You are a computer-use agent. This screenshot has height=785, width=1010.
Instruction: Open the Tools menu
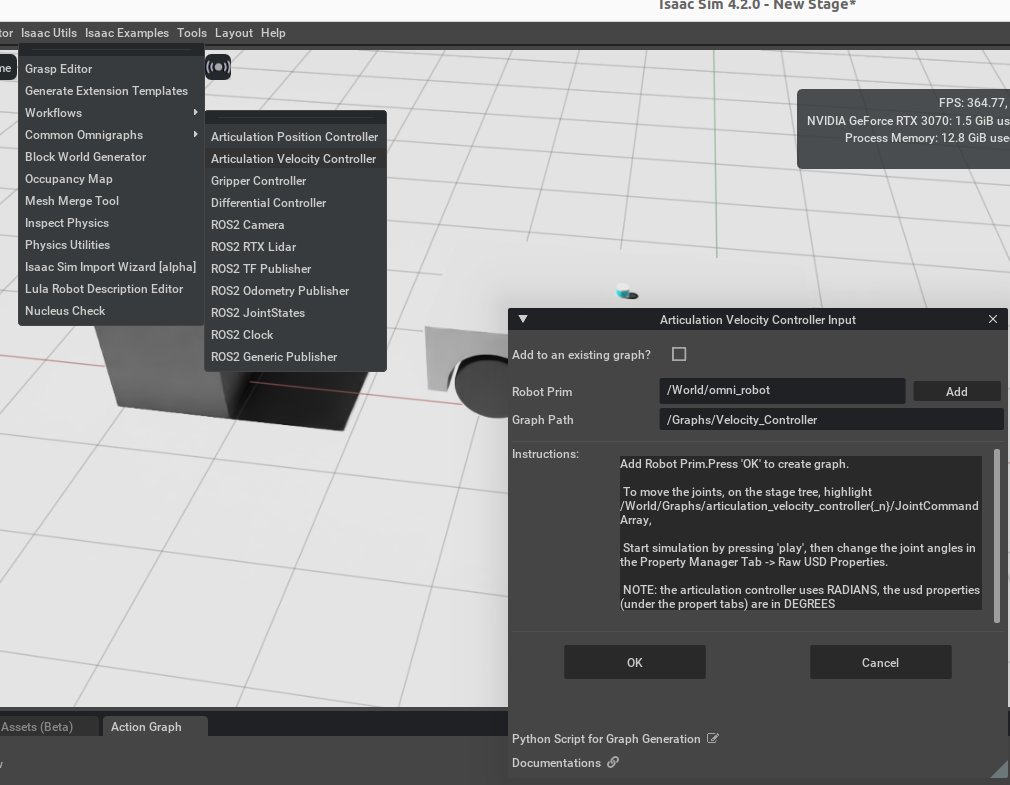point(192,33)
